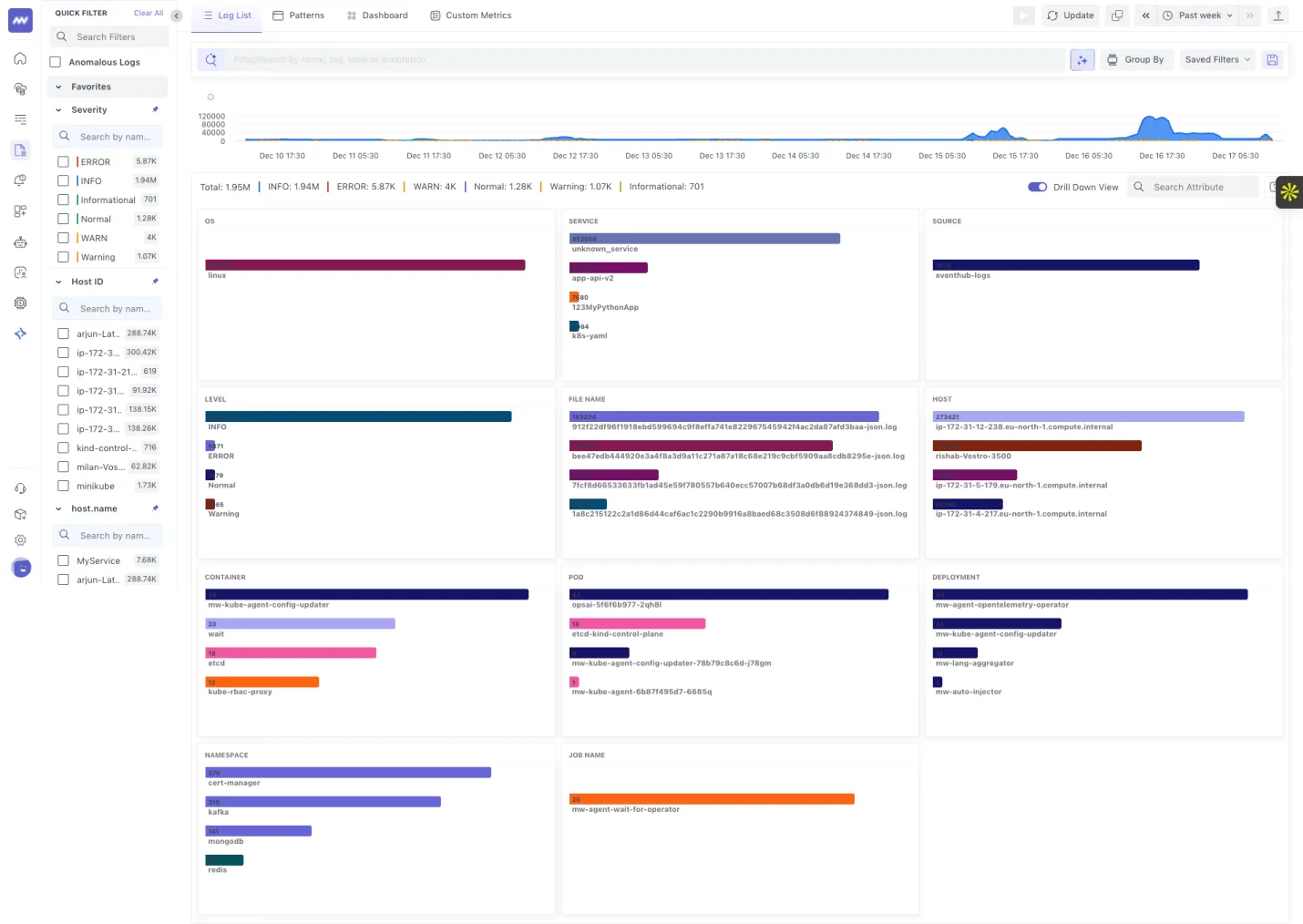Click the headset support icon in sidebar

(x=20, y=488)
